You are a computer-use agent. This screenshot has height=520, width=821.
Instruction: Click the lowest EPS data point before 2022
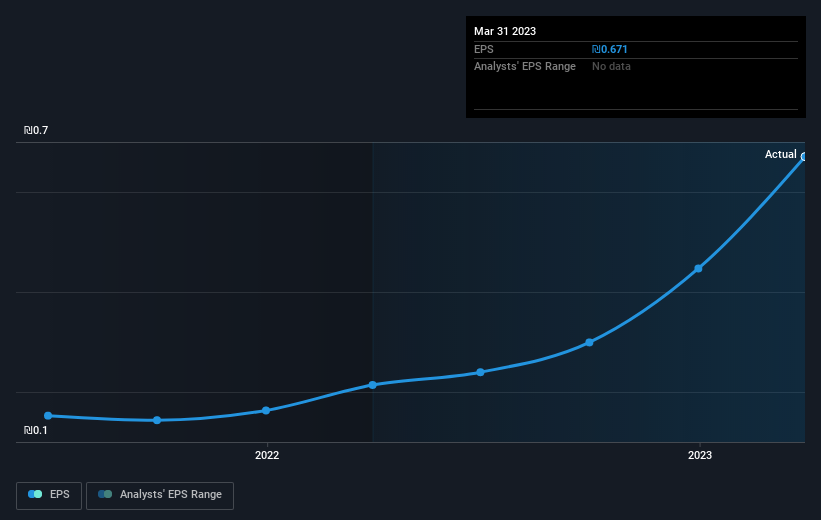click(x=157, y=420)
